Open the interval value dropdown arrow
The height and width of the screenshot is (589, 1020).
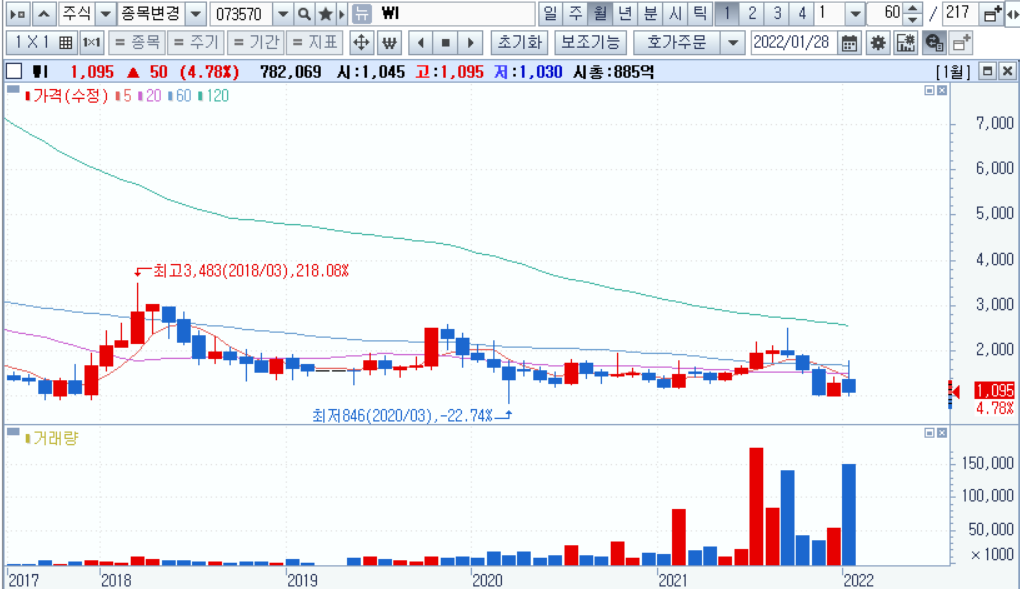tap(855, 14)
